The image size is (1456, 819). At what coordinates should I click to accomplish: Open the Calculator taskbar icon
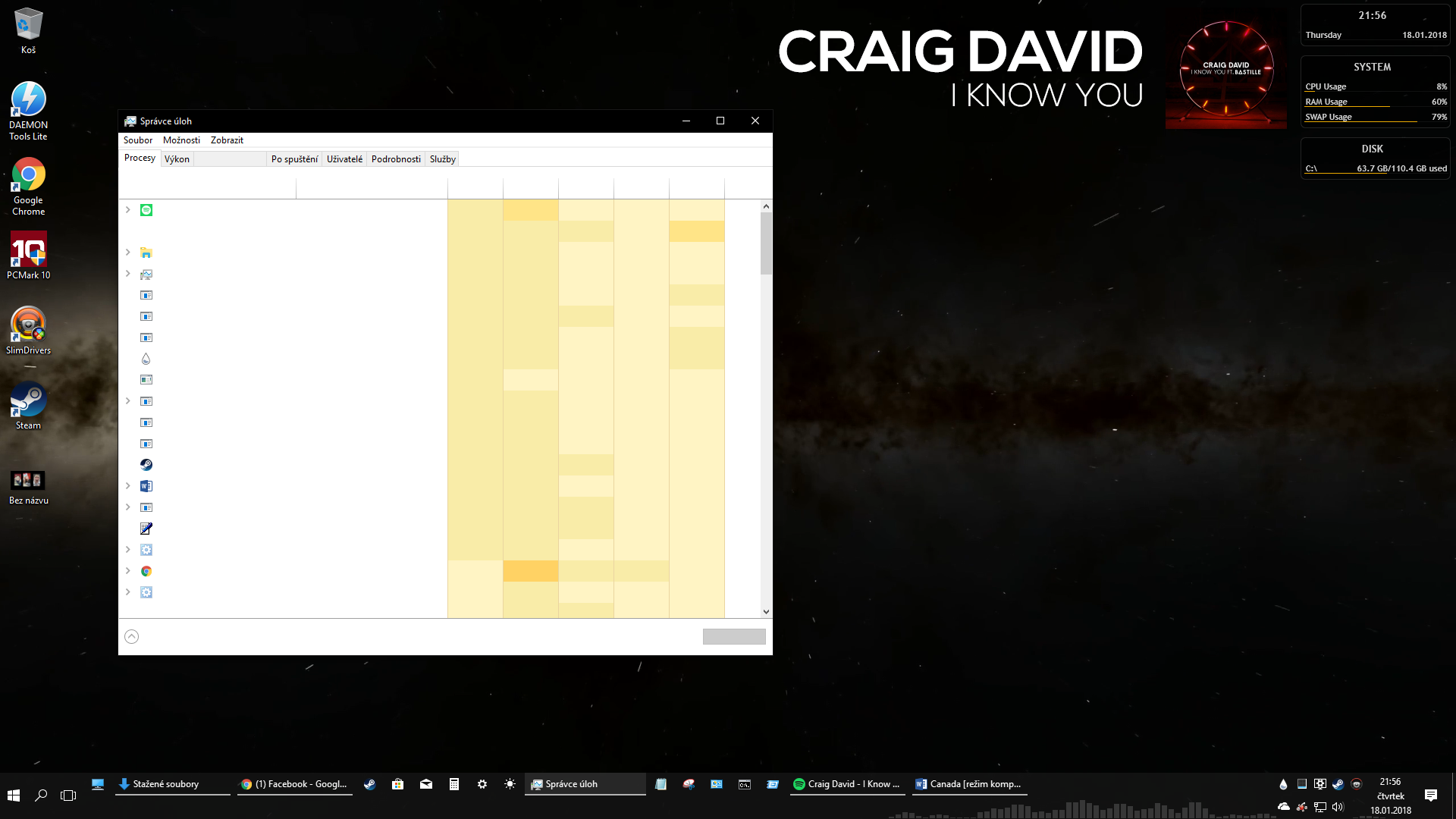point(454,784)
